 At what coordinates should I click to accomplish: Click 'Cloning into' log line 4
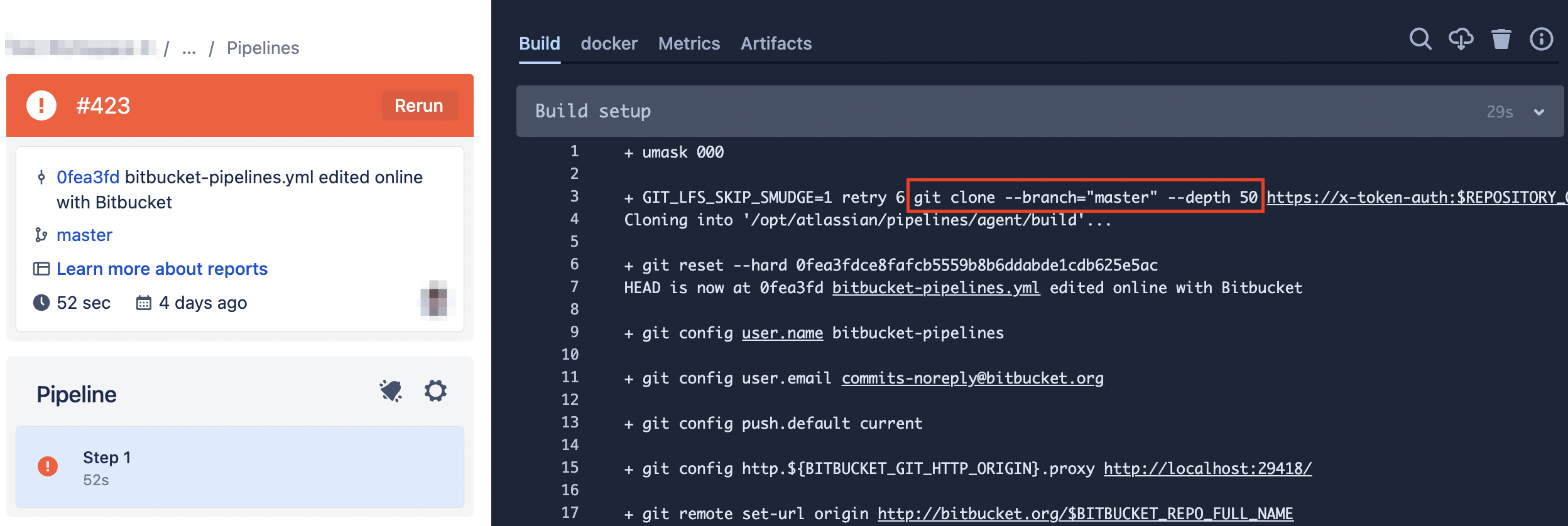click(868, 220)
